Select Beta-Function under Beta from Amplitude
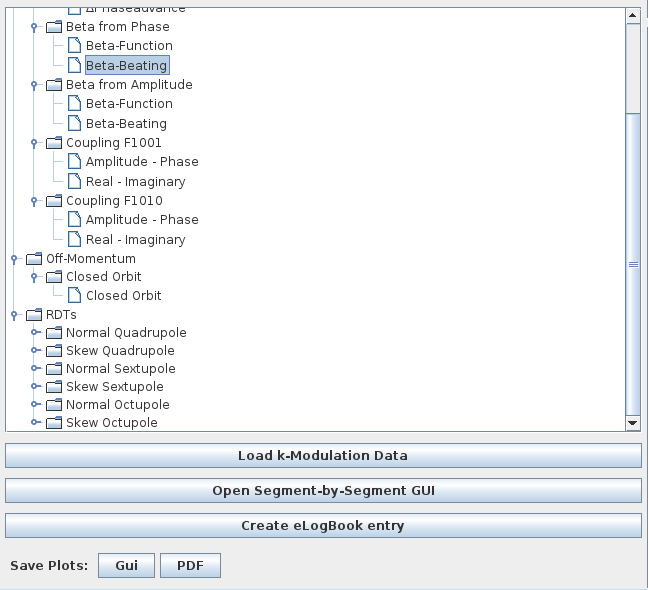 [129, 104]
